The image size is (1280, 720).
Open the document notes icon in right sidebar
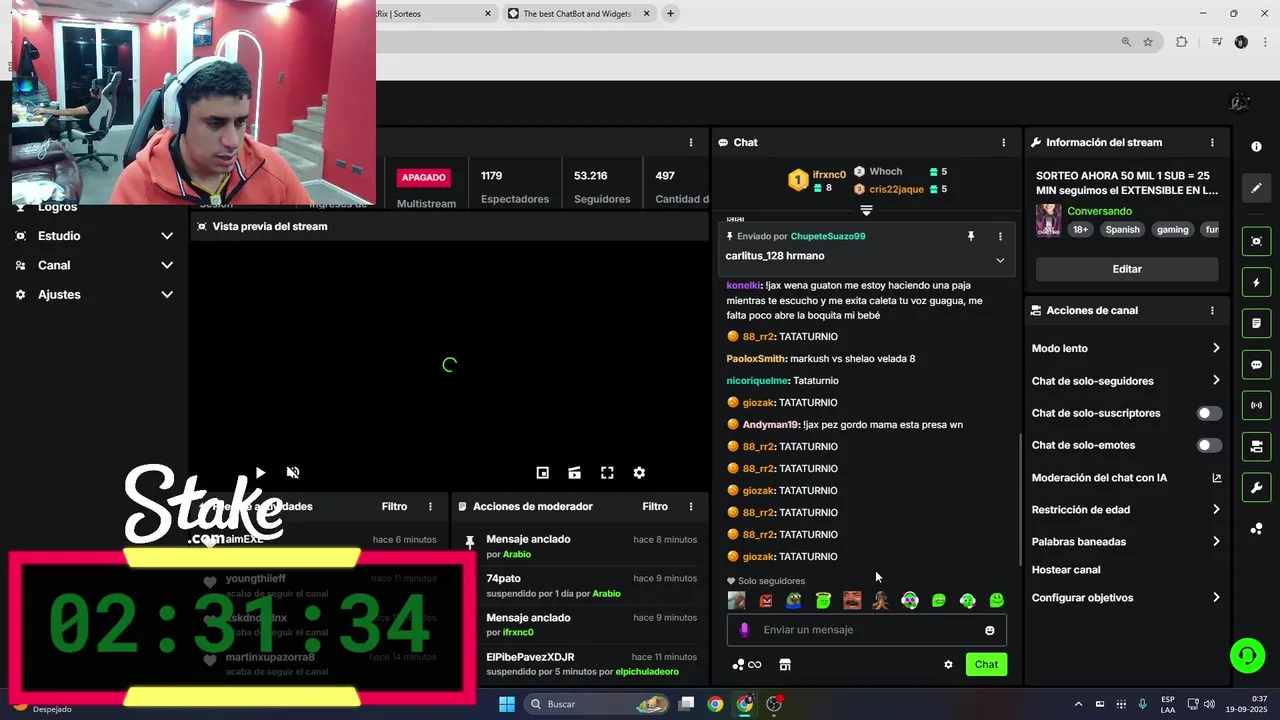coord(1256,324)
